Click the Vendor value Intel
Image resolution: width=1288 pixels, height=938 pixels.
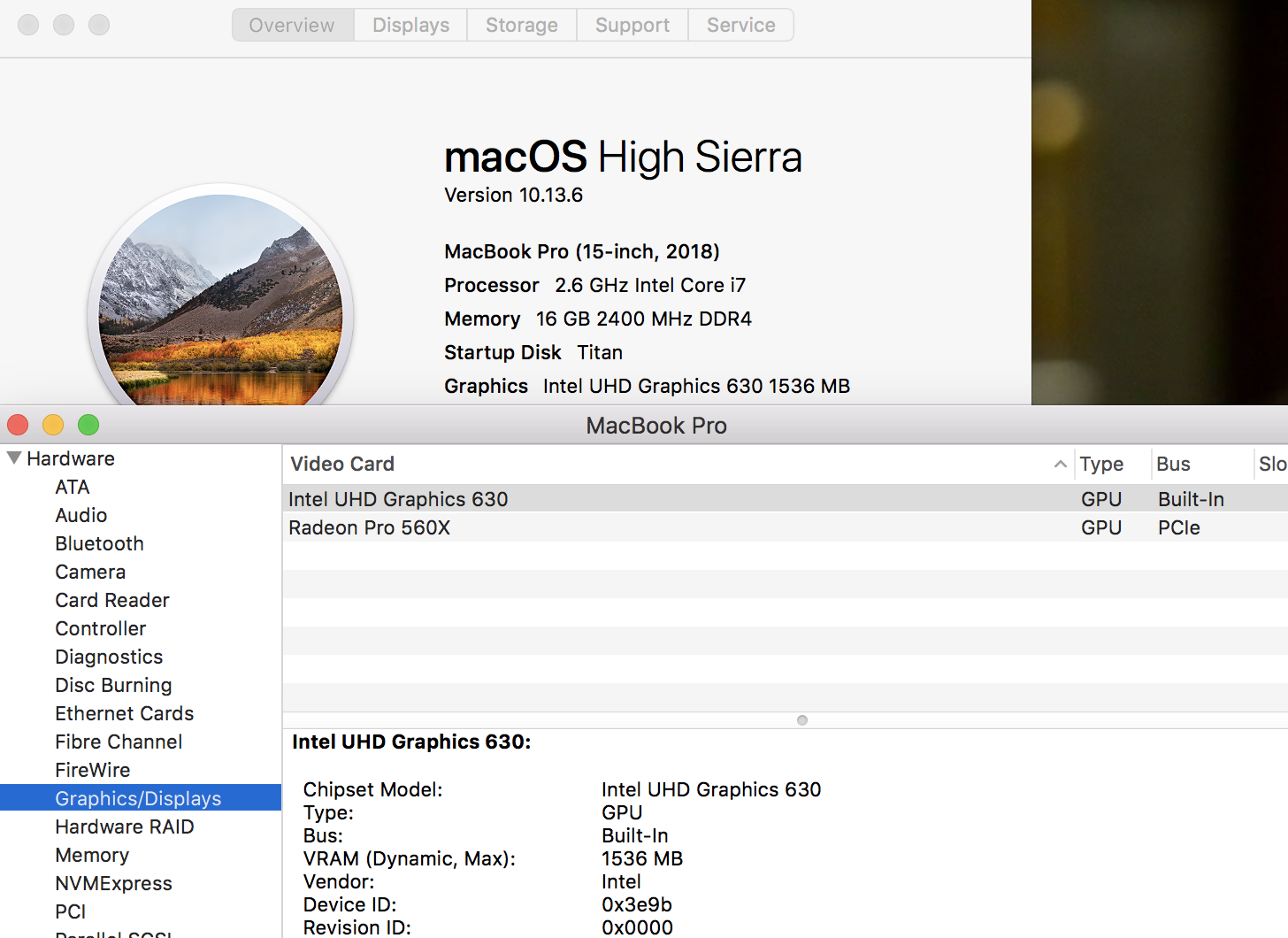pyautogui.click(x=621, y=881)
